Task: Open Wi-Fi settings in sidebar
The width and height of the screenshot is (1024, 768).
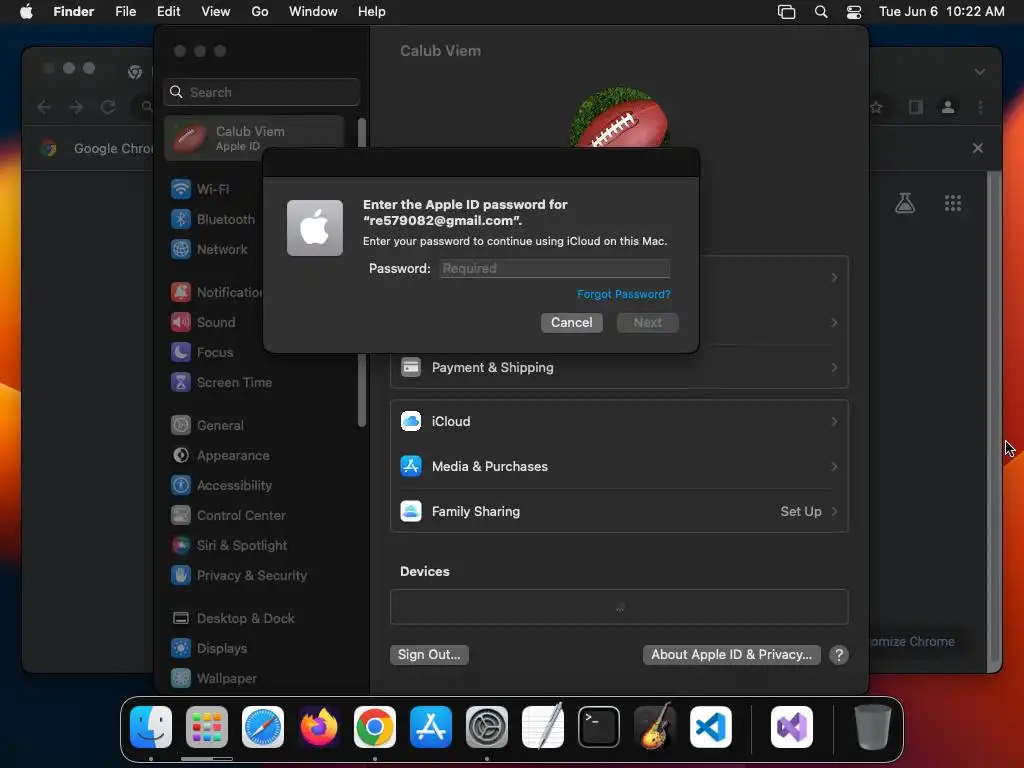Action: tap(199, 189)
